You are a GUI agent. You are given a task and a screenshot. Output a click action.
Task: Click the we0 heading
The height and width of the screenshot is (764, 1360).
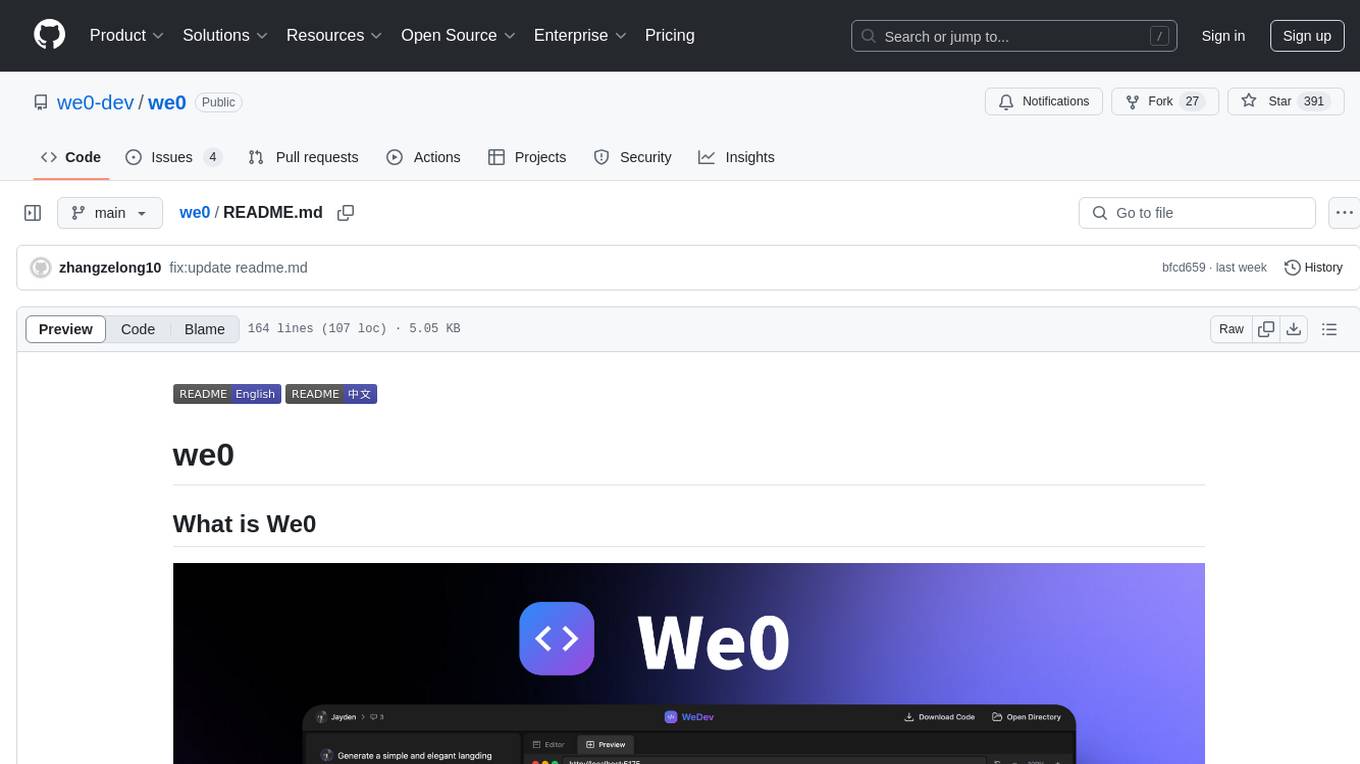(x=204, y=455)
